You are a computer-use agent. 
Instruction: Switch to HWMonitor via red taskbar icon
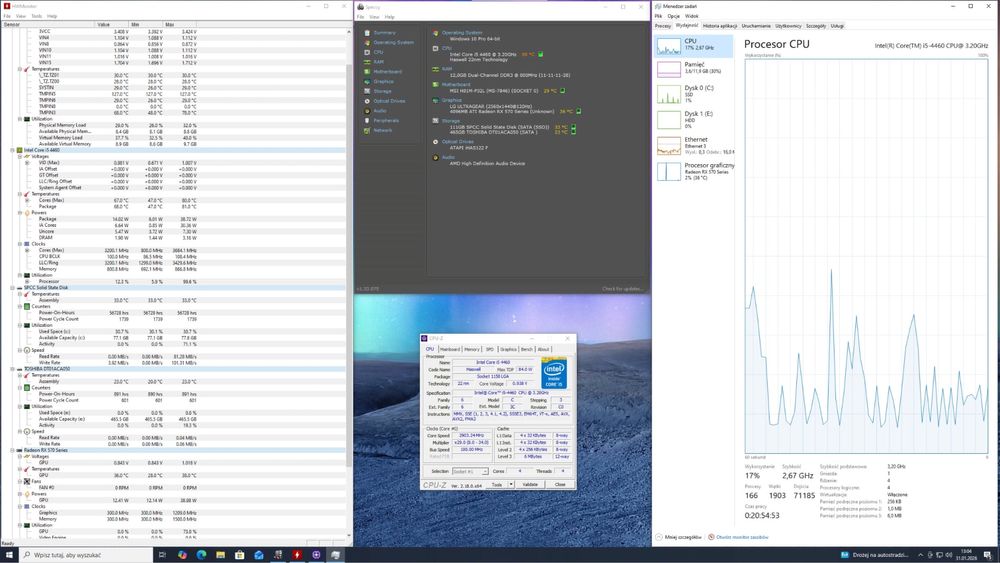click(x=297, y=555)
